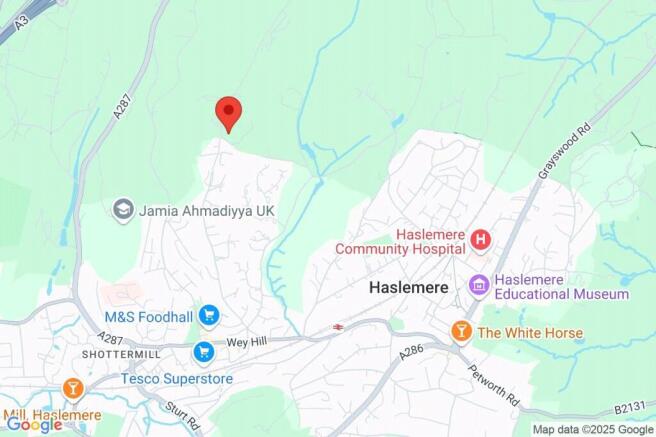Click the Shottermill area label
This screenshot has height=437, width=656.
coord(121,355)
